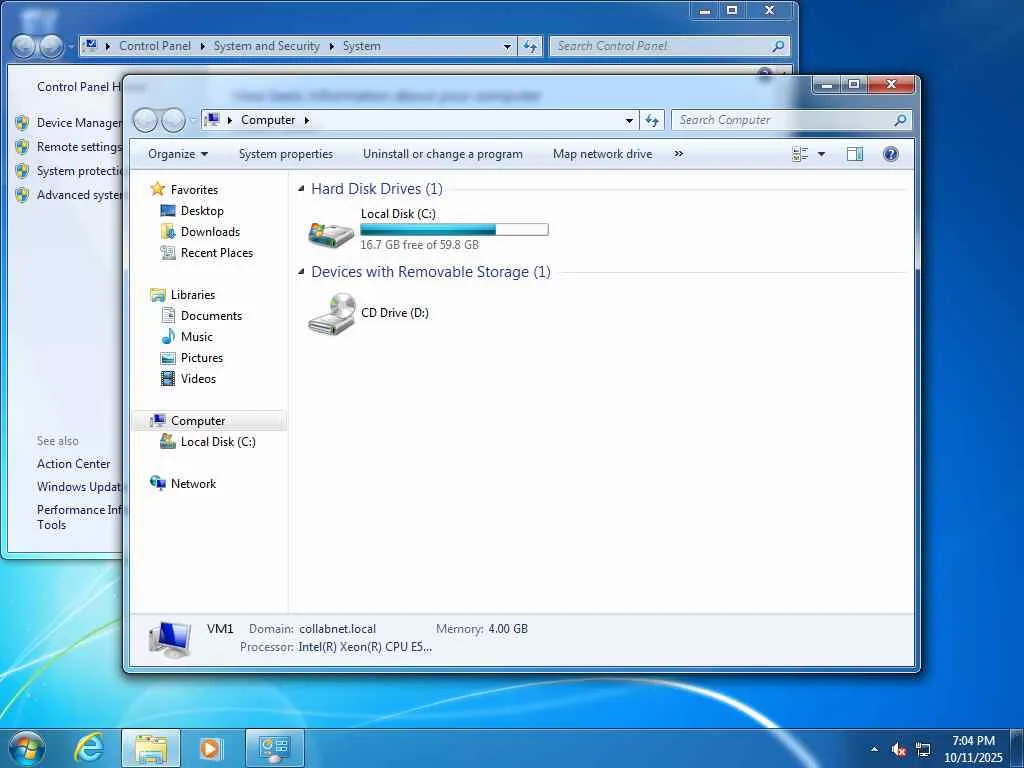The width and height of the screenshot is (1024, 768).
Task: Open the Pictures library
Action: click(202, 357)
